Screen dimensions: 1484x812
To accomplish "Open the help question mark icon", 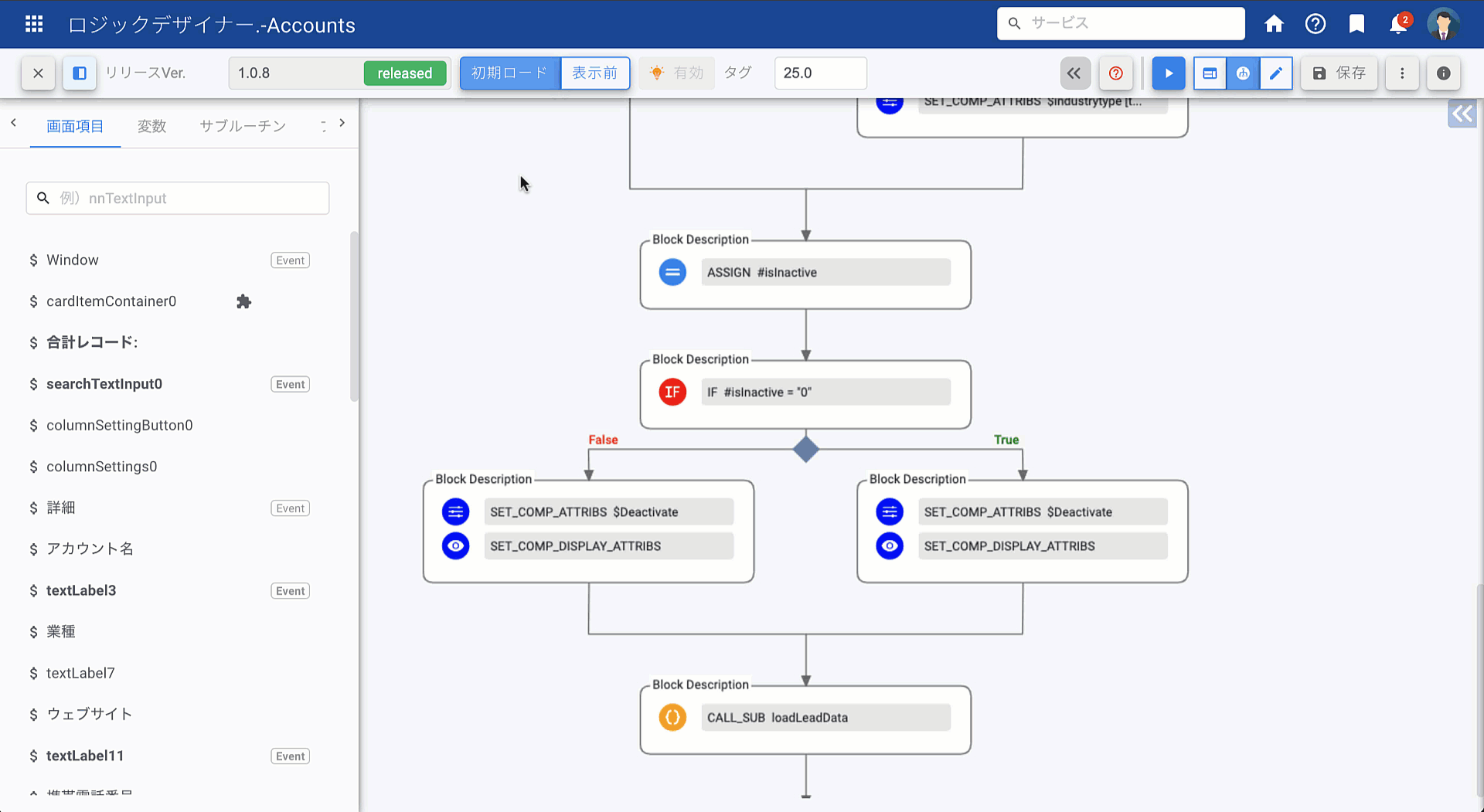I will click(1316, 24).
